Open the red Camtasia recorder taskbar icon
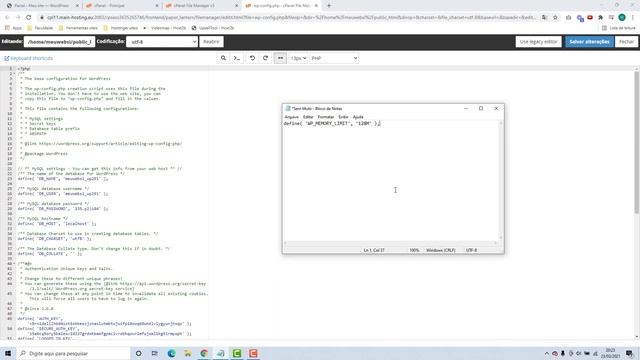The image size is (640, 360). click(x=253, y=353)
